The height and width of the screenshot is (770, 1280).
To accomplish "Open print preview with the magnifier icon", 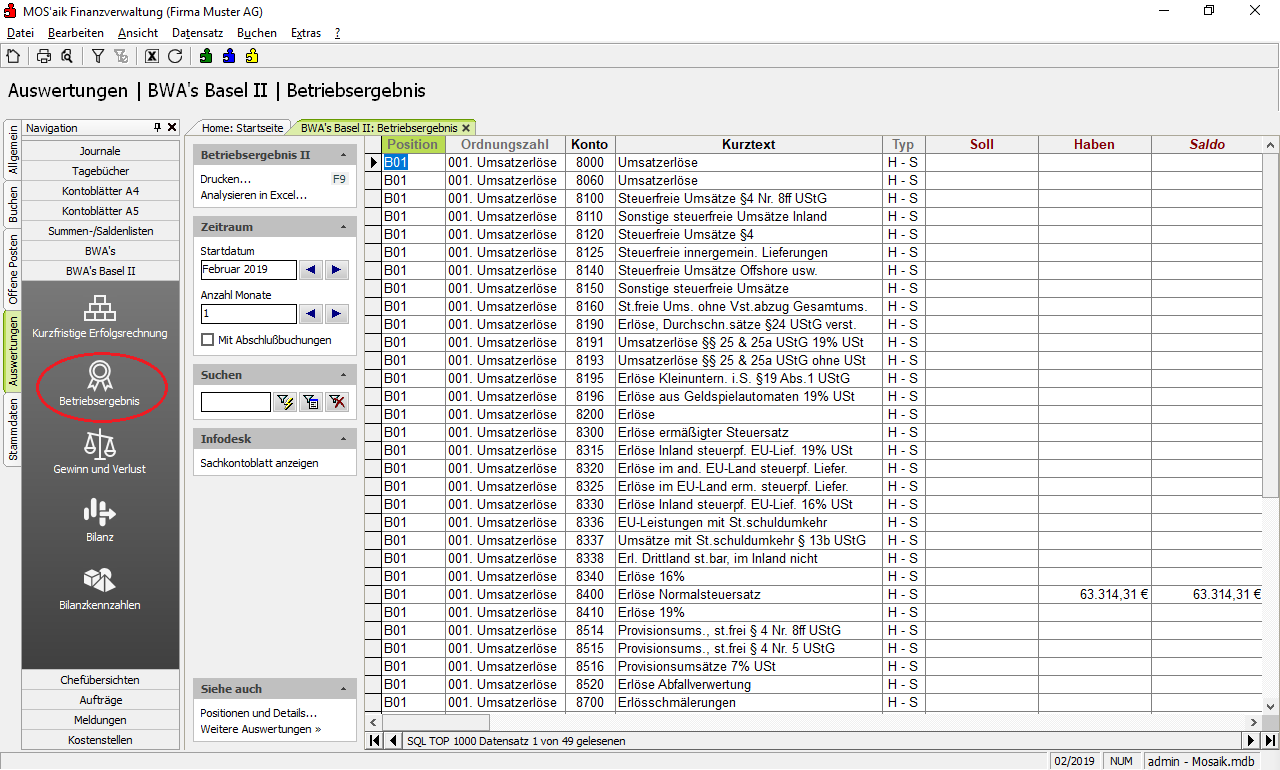I will pyautogui.click(x=66, y=56).
